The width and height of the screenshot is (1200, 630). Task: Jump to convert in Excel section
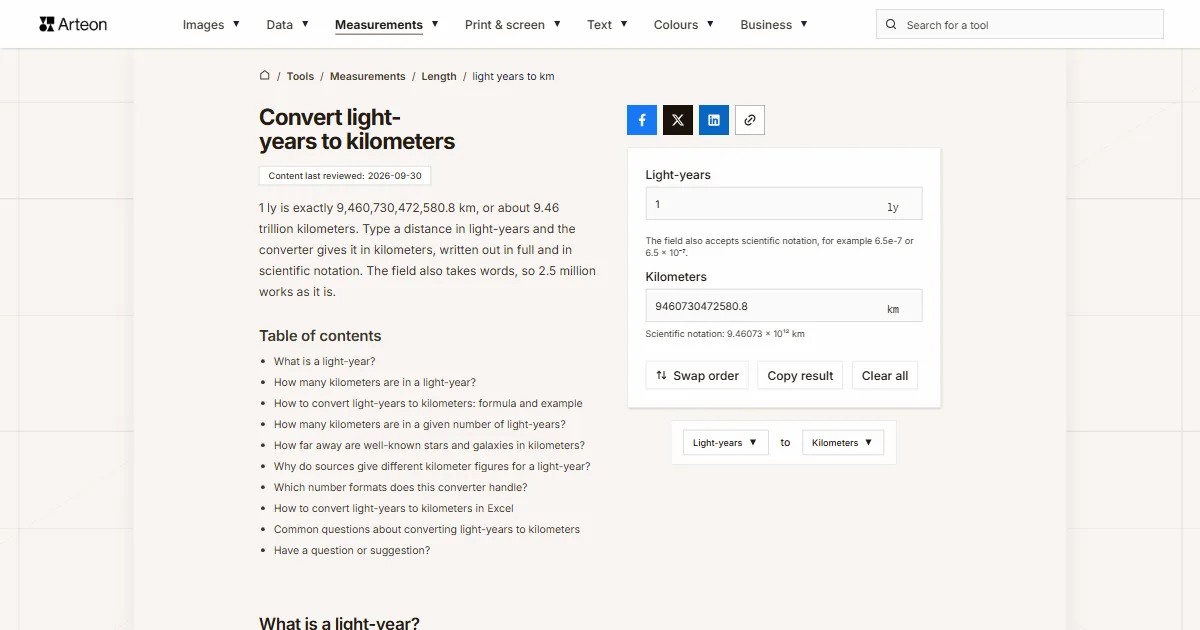click(394, 508)
